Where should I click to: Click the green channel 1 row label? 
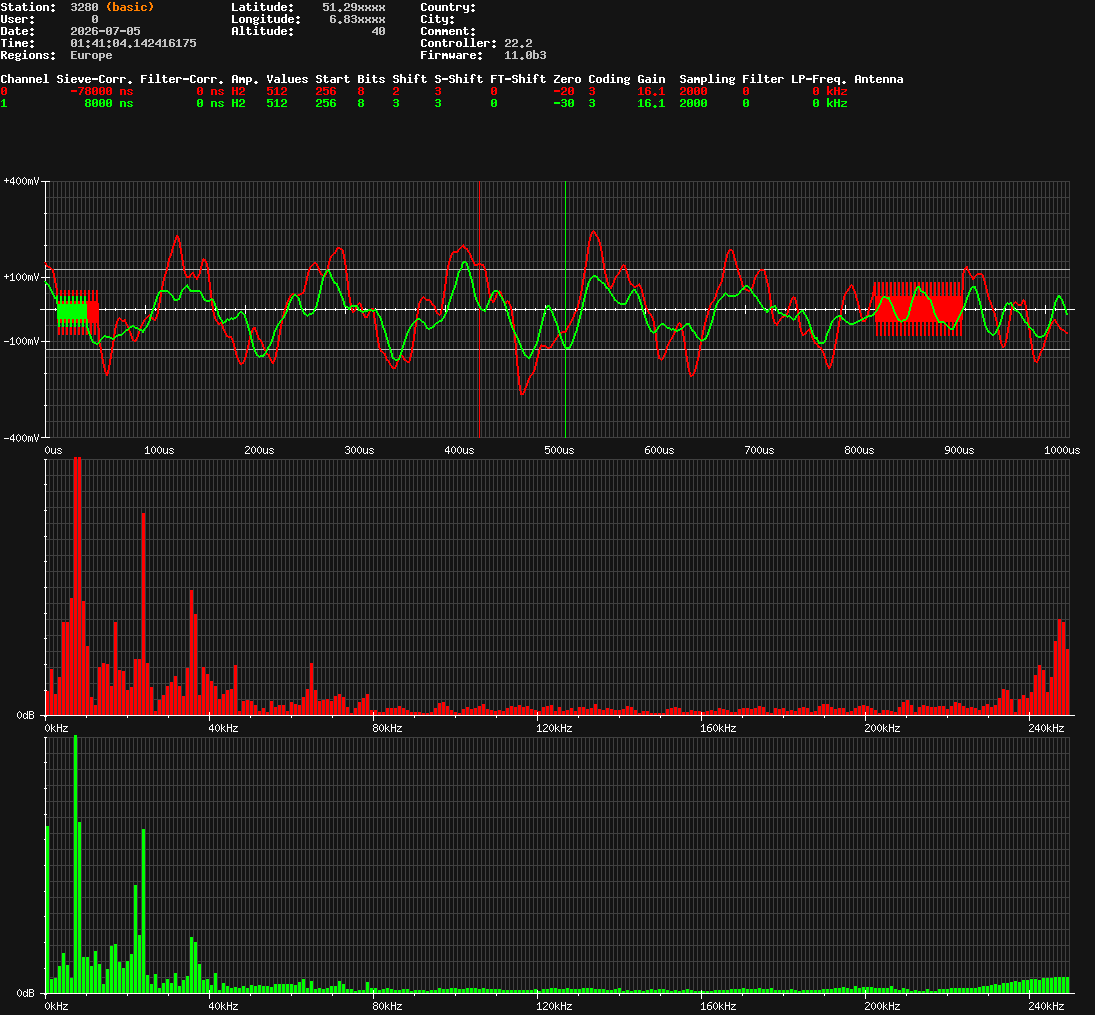pos(4,103)
